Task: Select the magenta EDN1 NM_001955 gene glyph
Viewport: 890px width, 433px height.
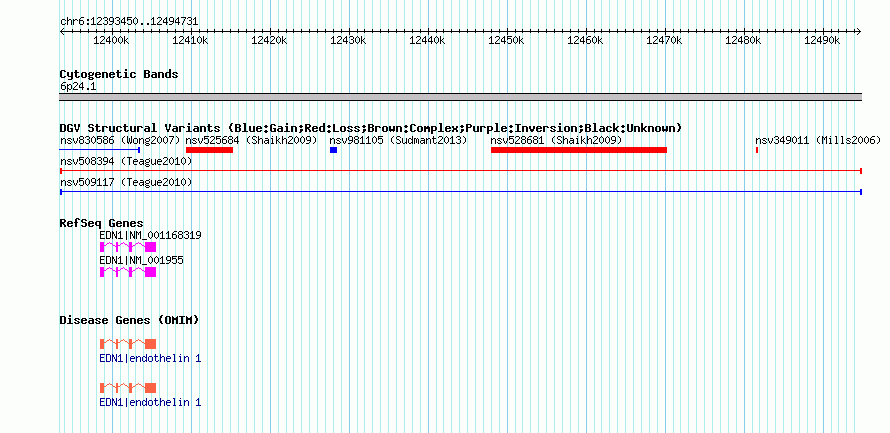Action: coord(128,272)
